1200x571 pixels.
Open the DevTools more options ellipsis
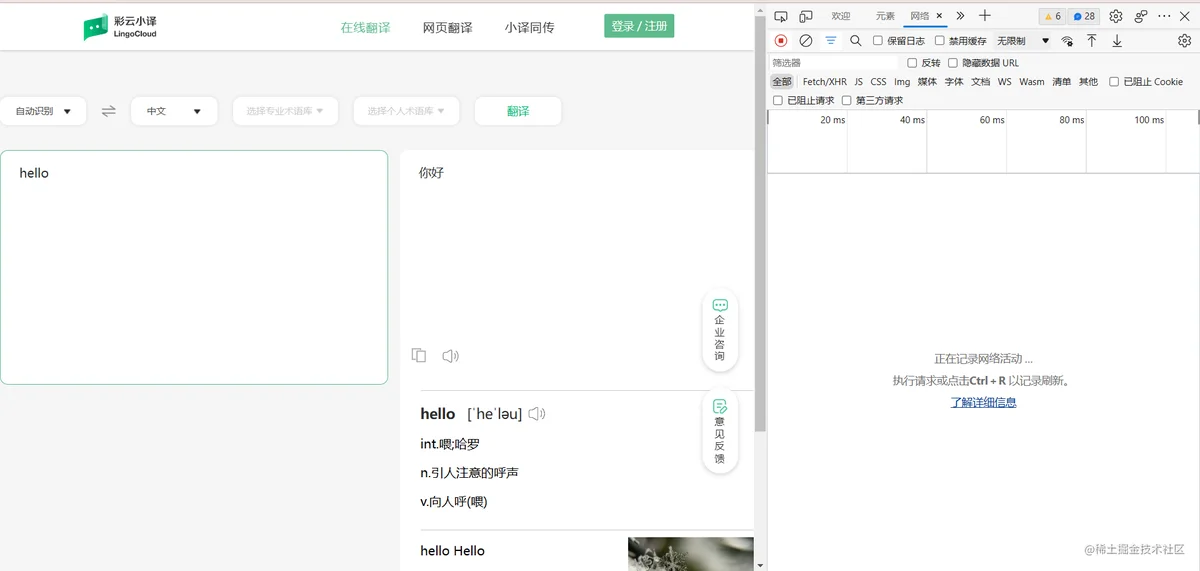1166,16
